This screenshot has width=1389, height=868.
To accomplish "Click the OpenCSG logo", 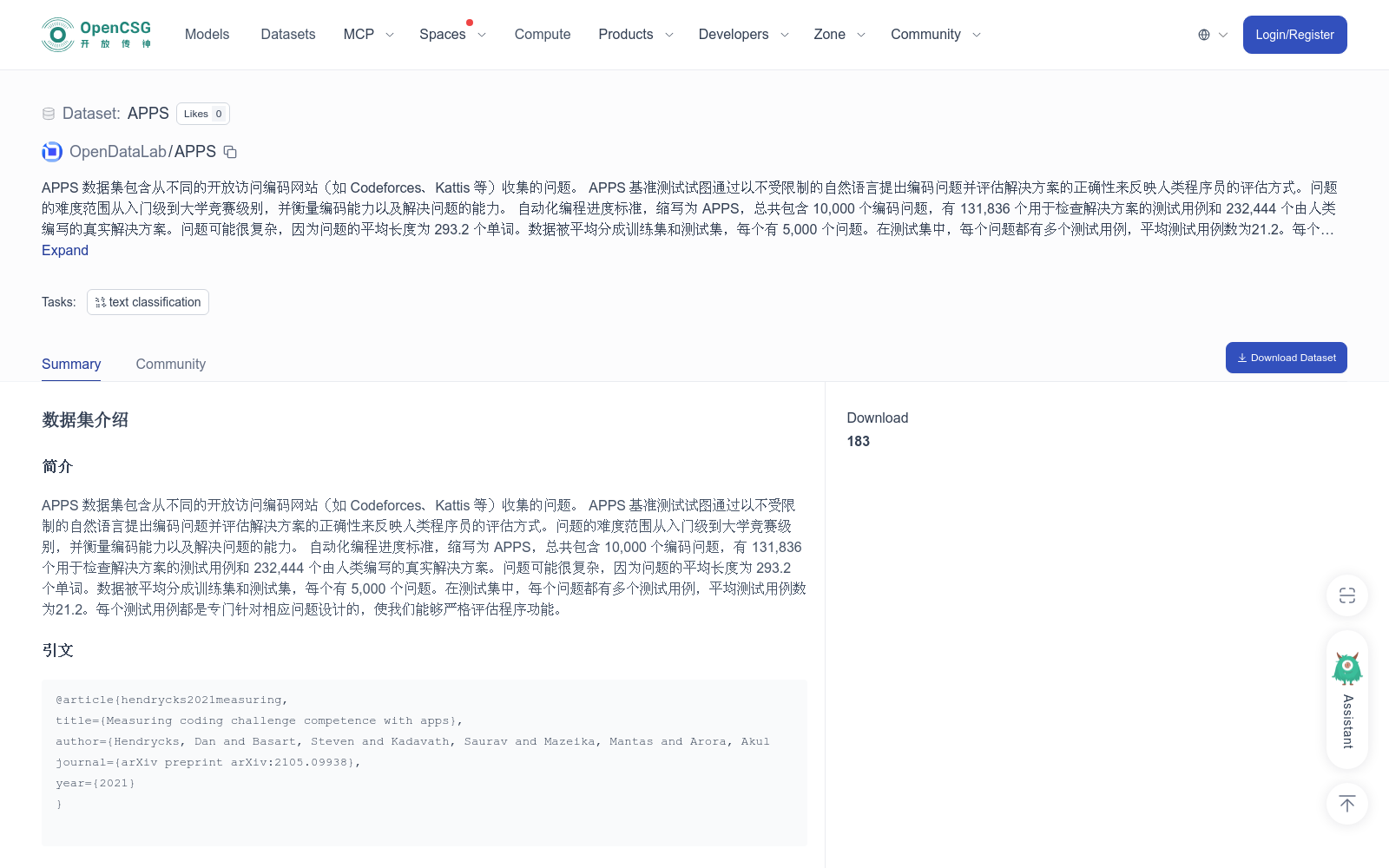I will [96, 35].
